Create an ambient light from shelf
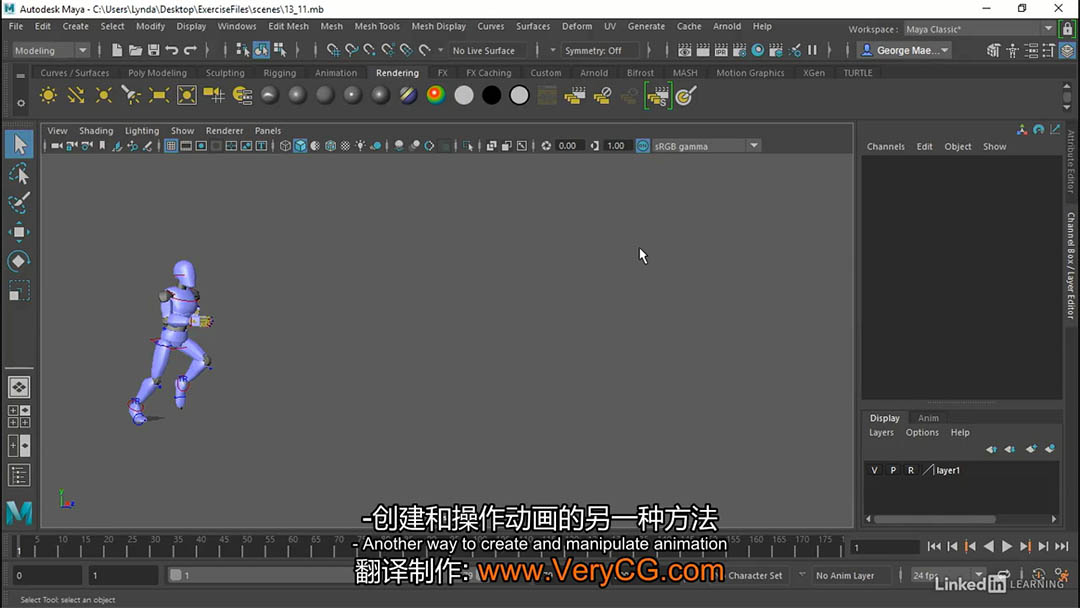 [x=48, y=95]
